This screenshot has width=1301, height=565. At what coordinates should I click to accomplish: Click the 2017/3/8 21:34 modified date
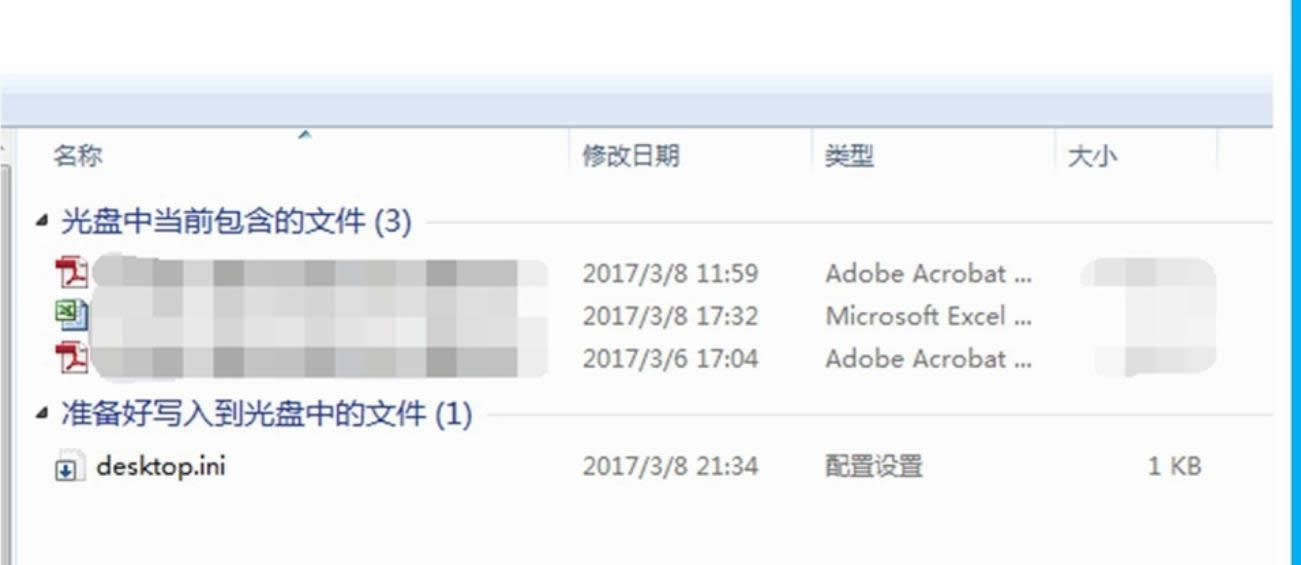(670, 466)
